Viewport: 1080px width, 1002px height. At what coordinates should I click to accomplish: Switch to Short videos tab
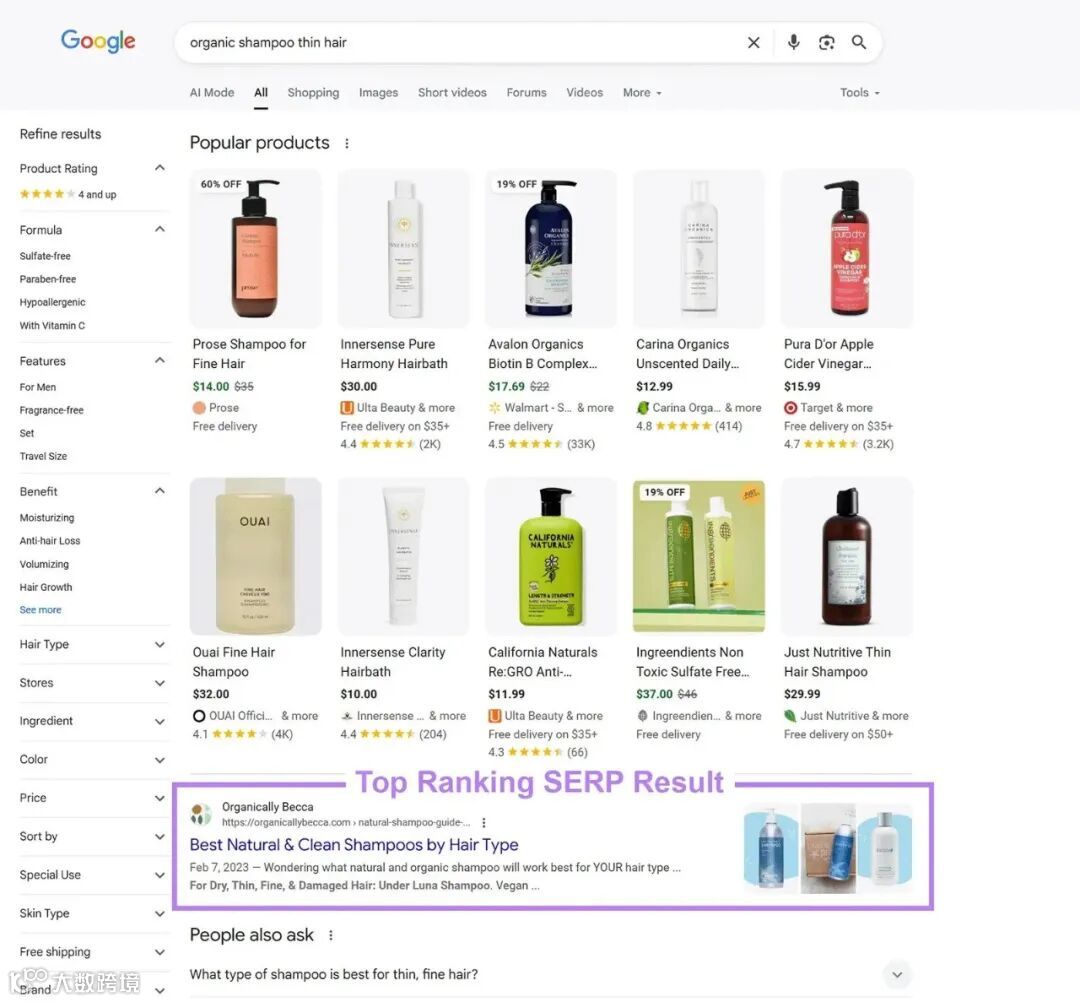click(x=452, y=93)
